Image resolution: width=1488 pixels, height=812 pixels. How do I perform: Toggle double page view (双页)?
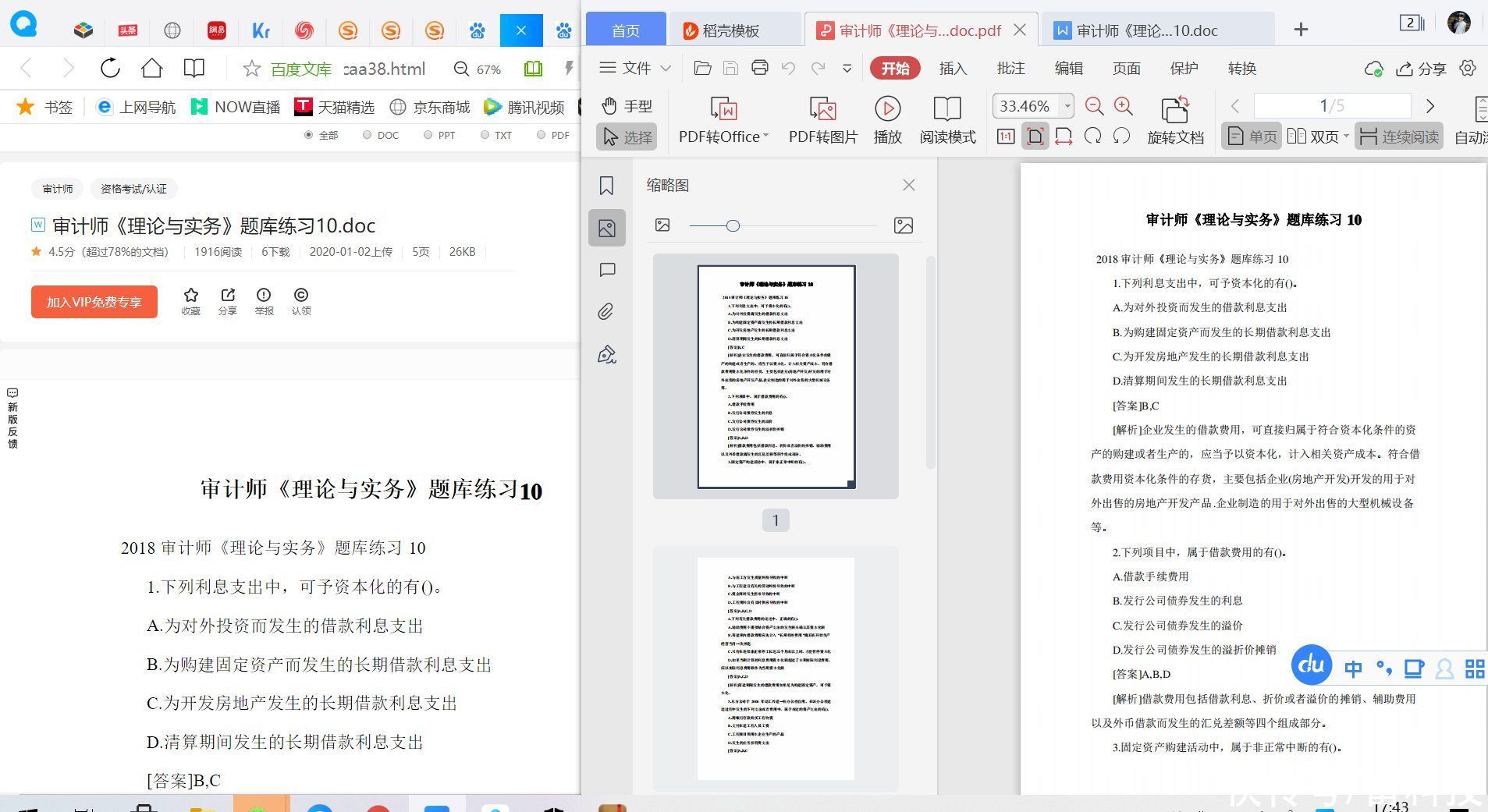1313,137
